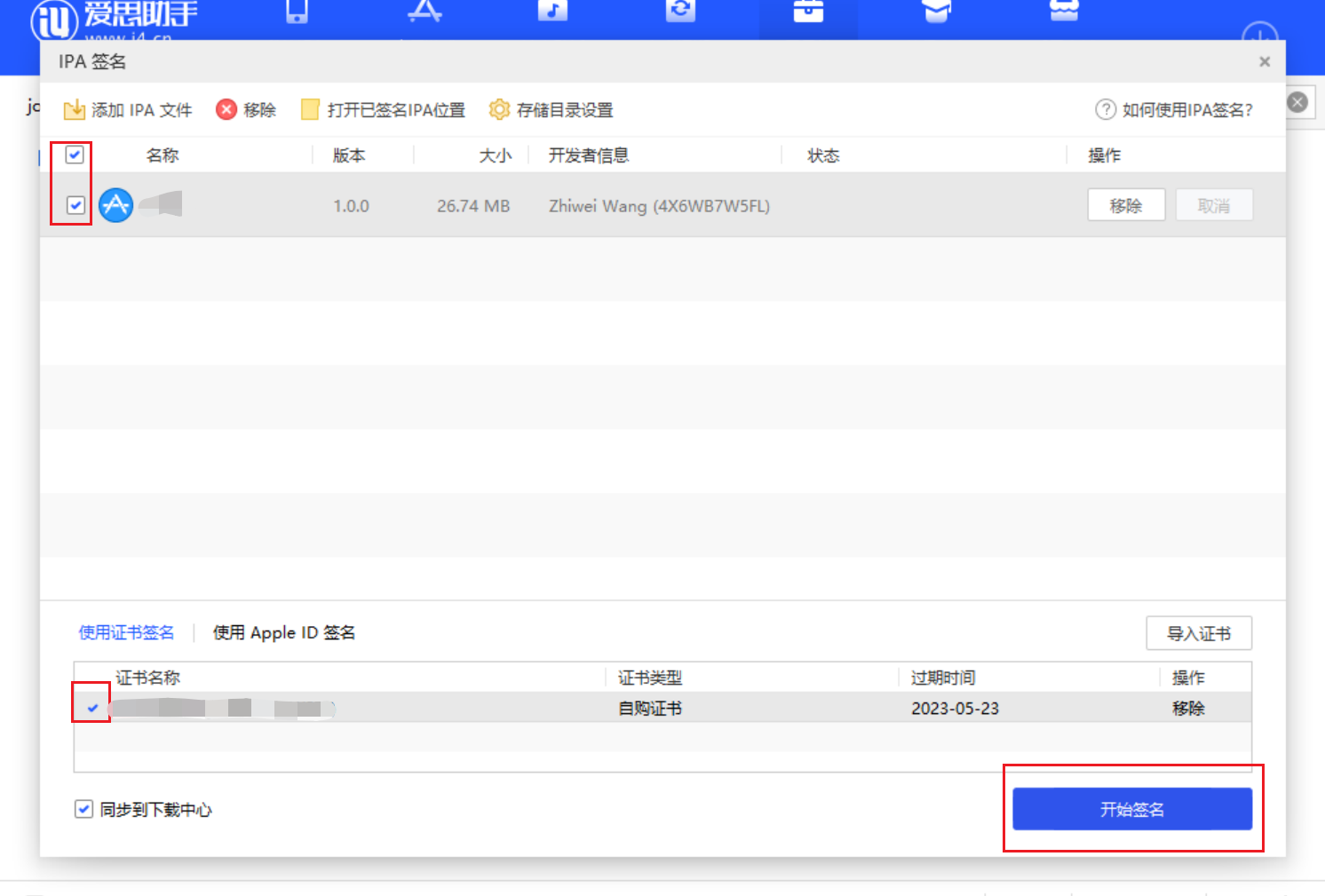Open the toolbox icon in top bar

[808, 11]
